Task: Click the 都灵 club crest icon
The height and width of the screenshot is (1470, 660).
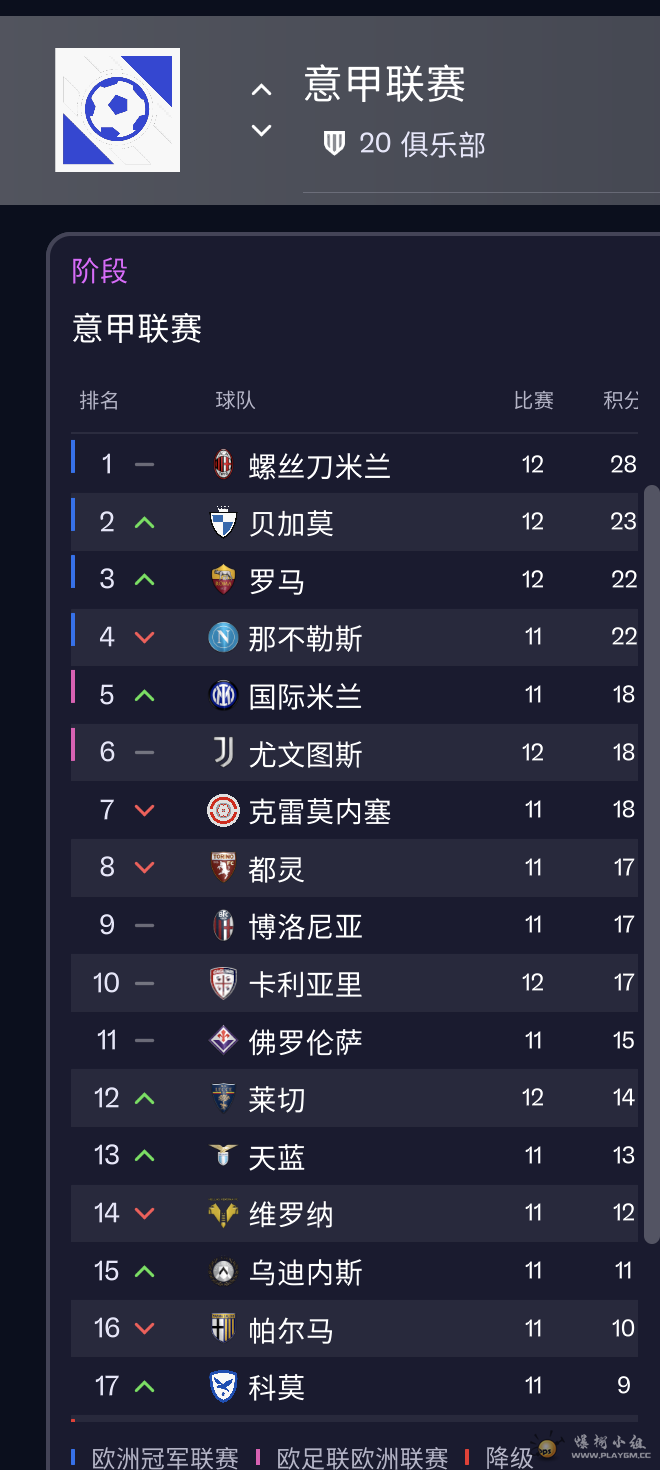Action: point(223,868)
